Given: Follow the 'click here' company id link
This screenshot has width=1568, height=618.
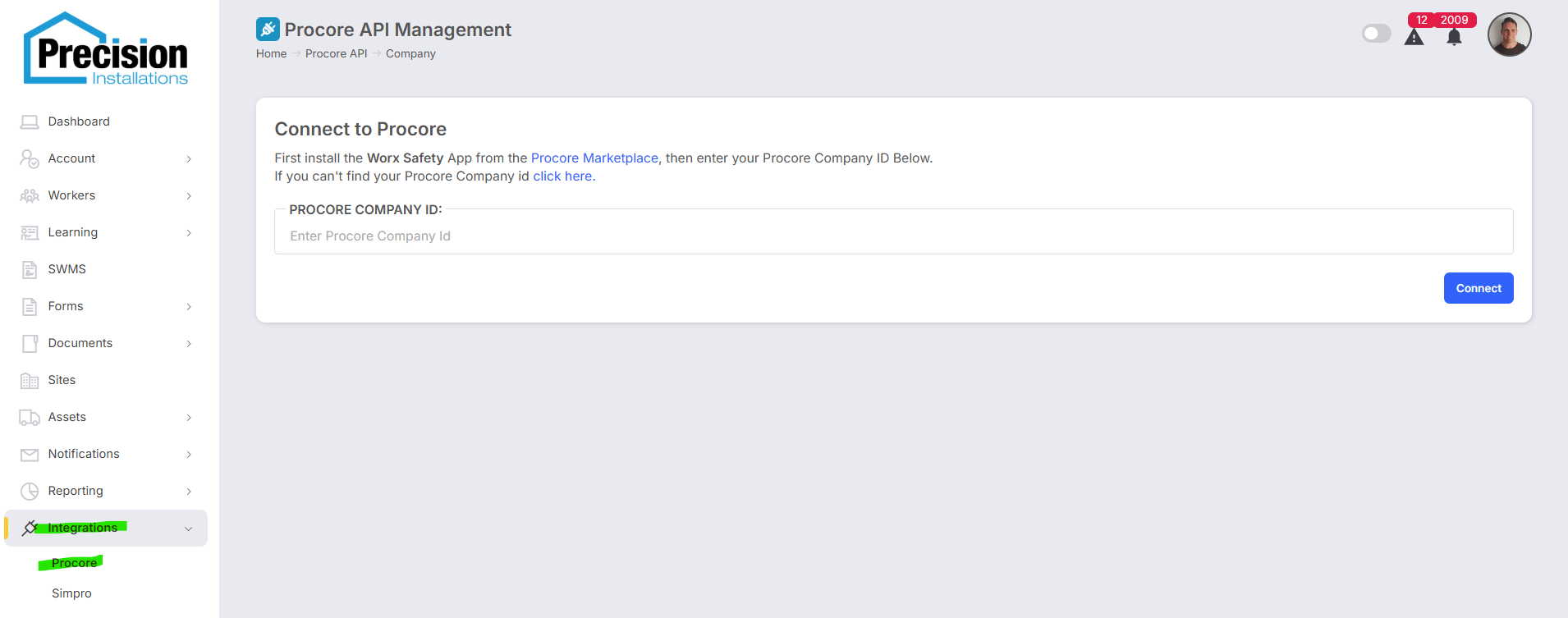Looking at the screenshot, I should pyautogui.click(x=562, y=176).
